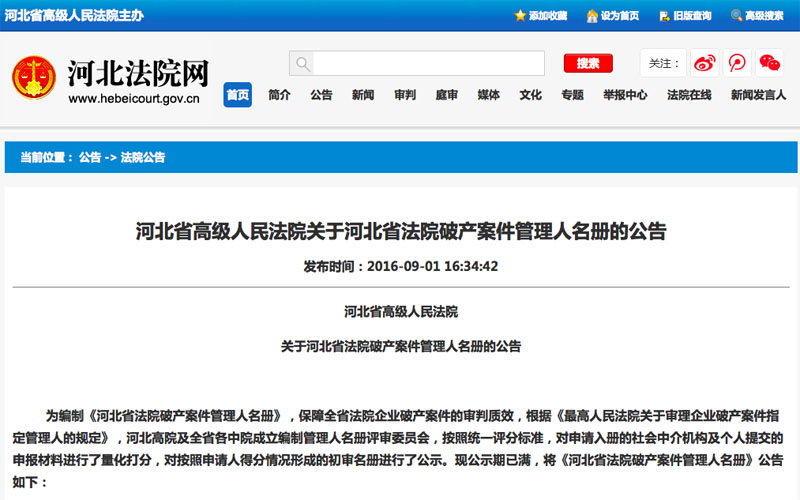Viewport: 800px width, 500px height.
Task: Click the 添加收藏 link
Action: coord(548,16)
